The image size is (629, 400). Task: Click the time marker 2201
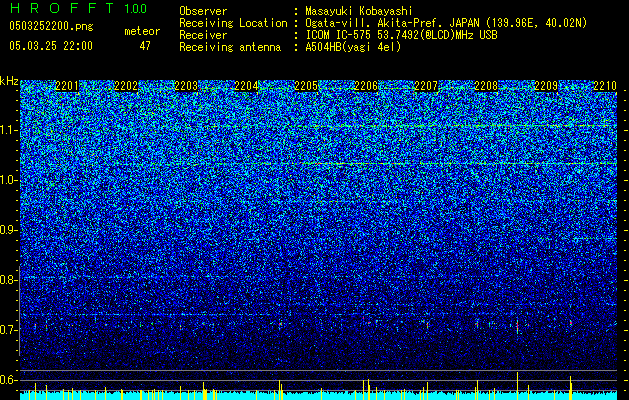67,86
